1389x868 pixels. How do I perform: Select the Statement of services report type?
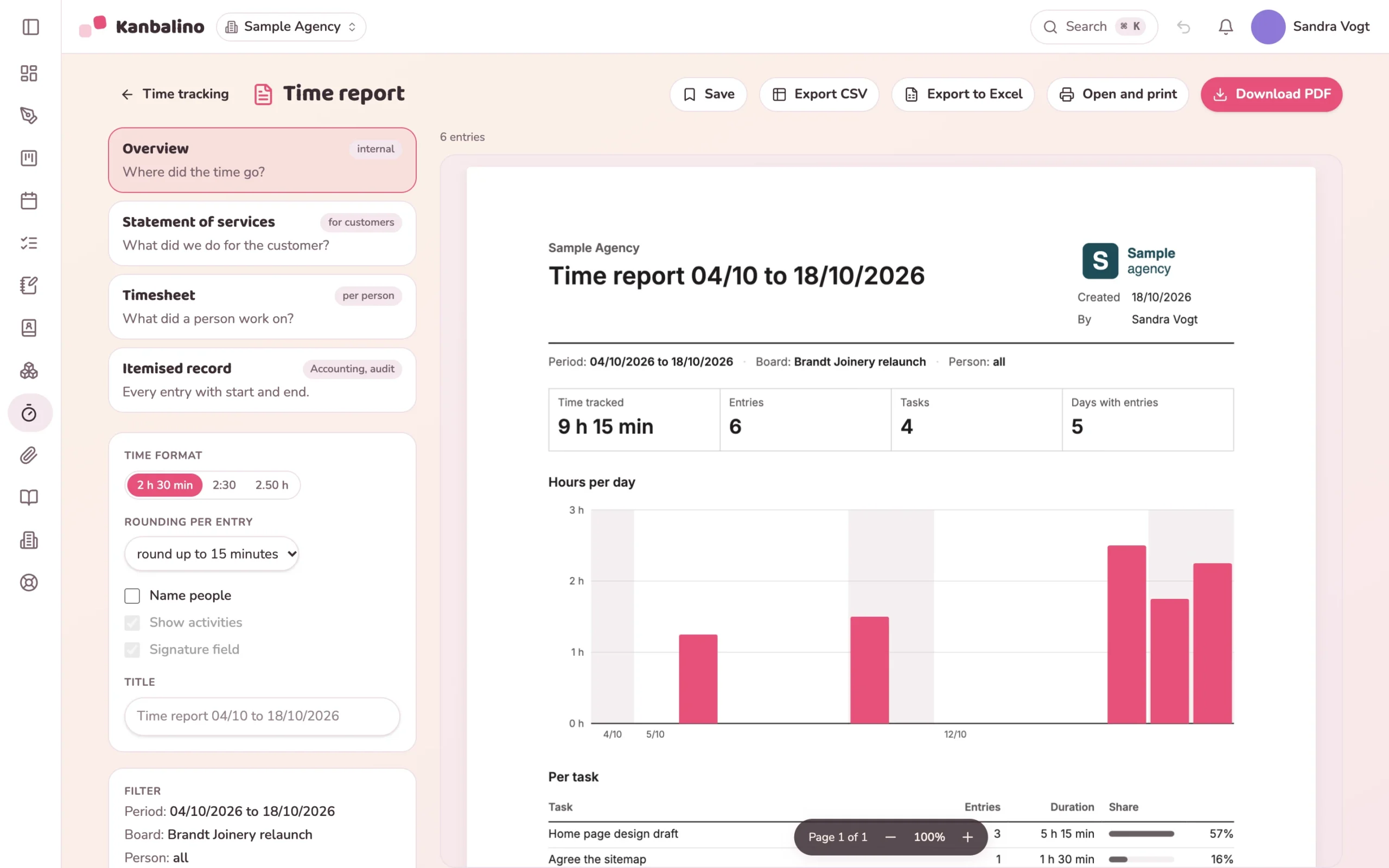point(262,234)
